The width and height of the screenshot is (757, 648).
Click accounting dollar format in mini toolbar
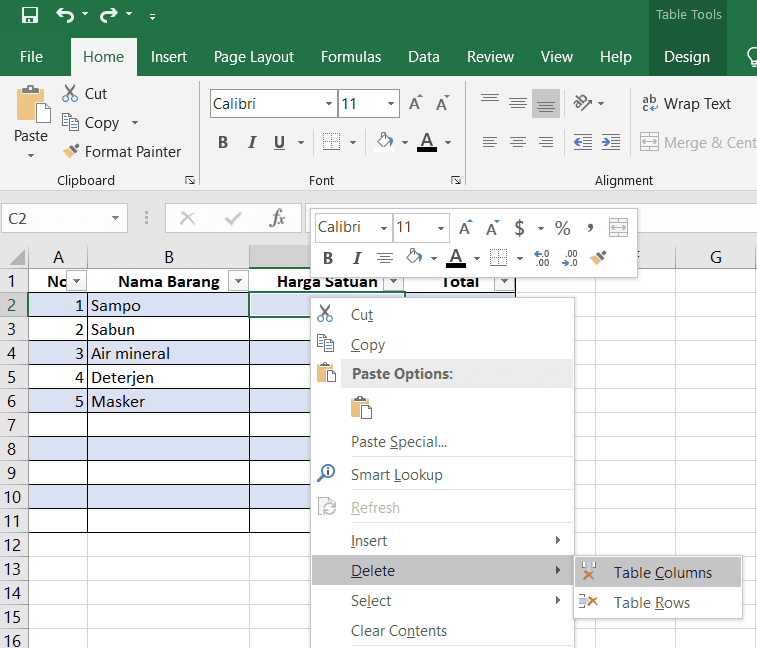tap(519, 227)
